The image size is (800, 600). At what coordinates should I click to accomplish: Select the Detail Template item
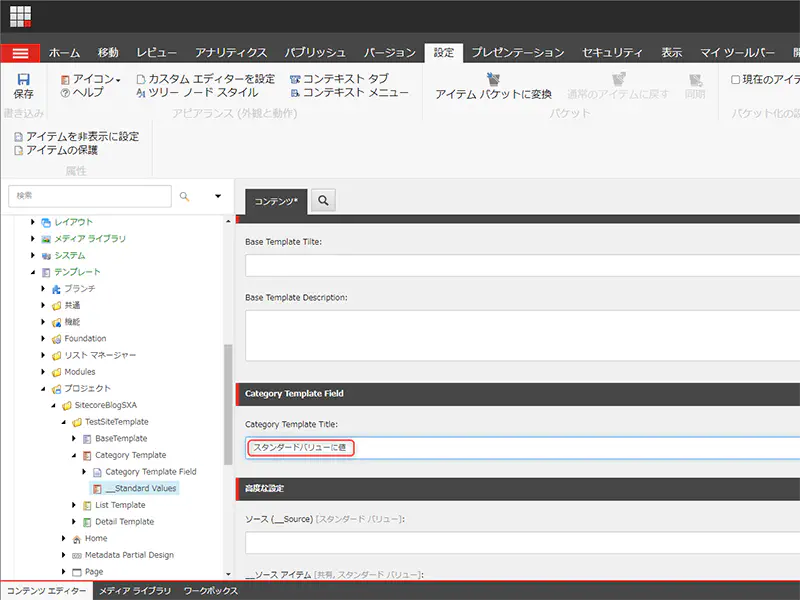(x=124, y=521)
